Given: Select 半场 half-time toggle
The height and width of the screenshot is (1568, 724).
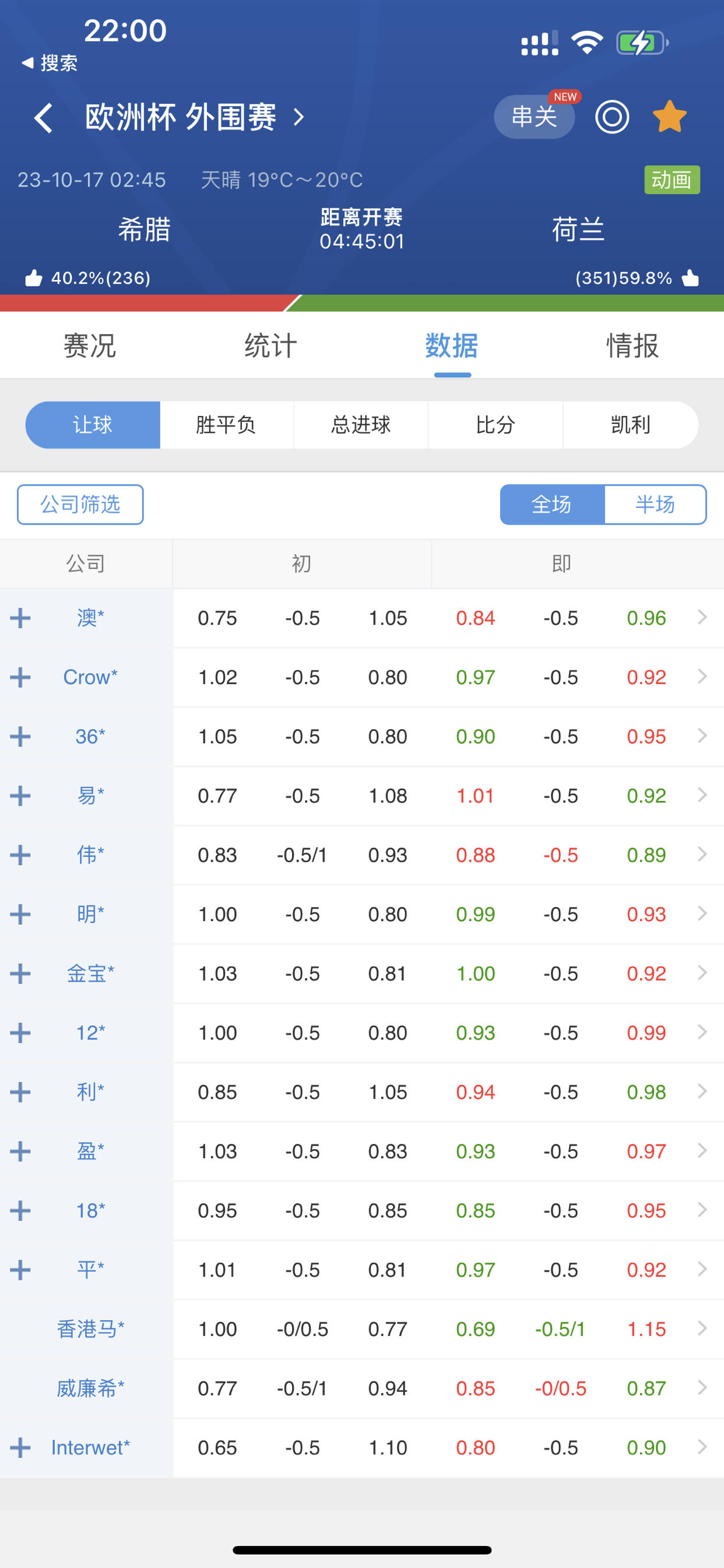Looking at the screenshot, I should (x=655, y=505).
